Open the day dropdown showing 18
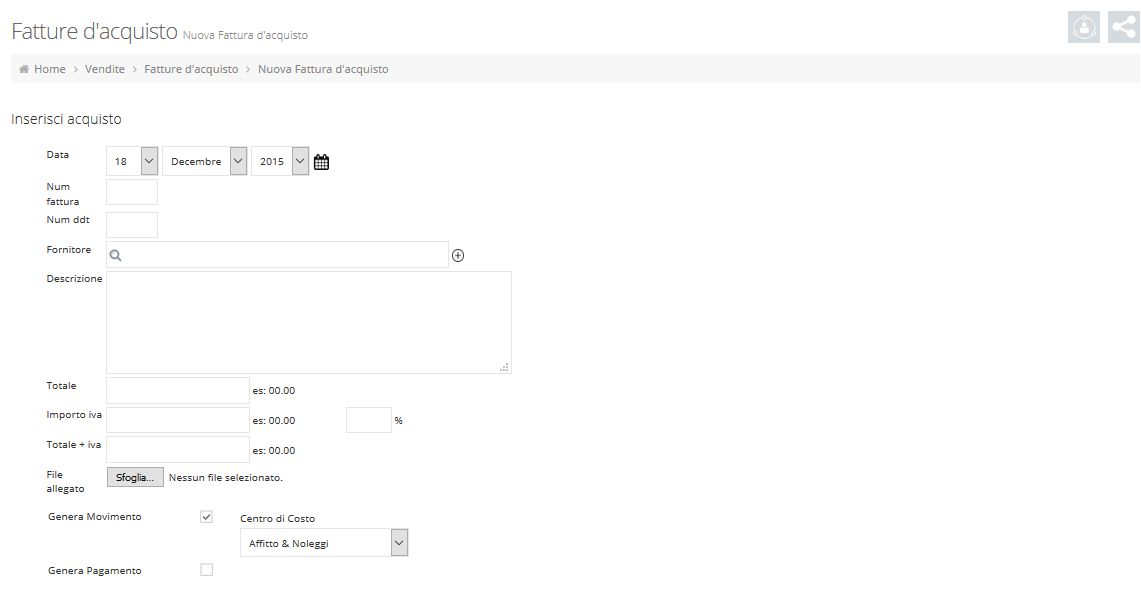Image resolution: width=1141 pixels, height=596 pixels. (x=132, y=161)
